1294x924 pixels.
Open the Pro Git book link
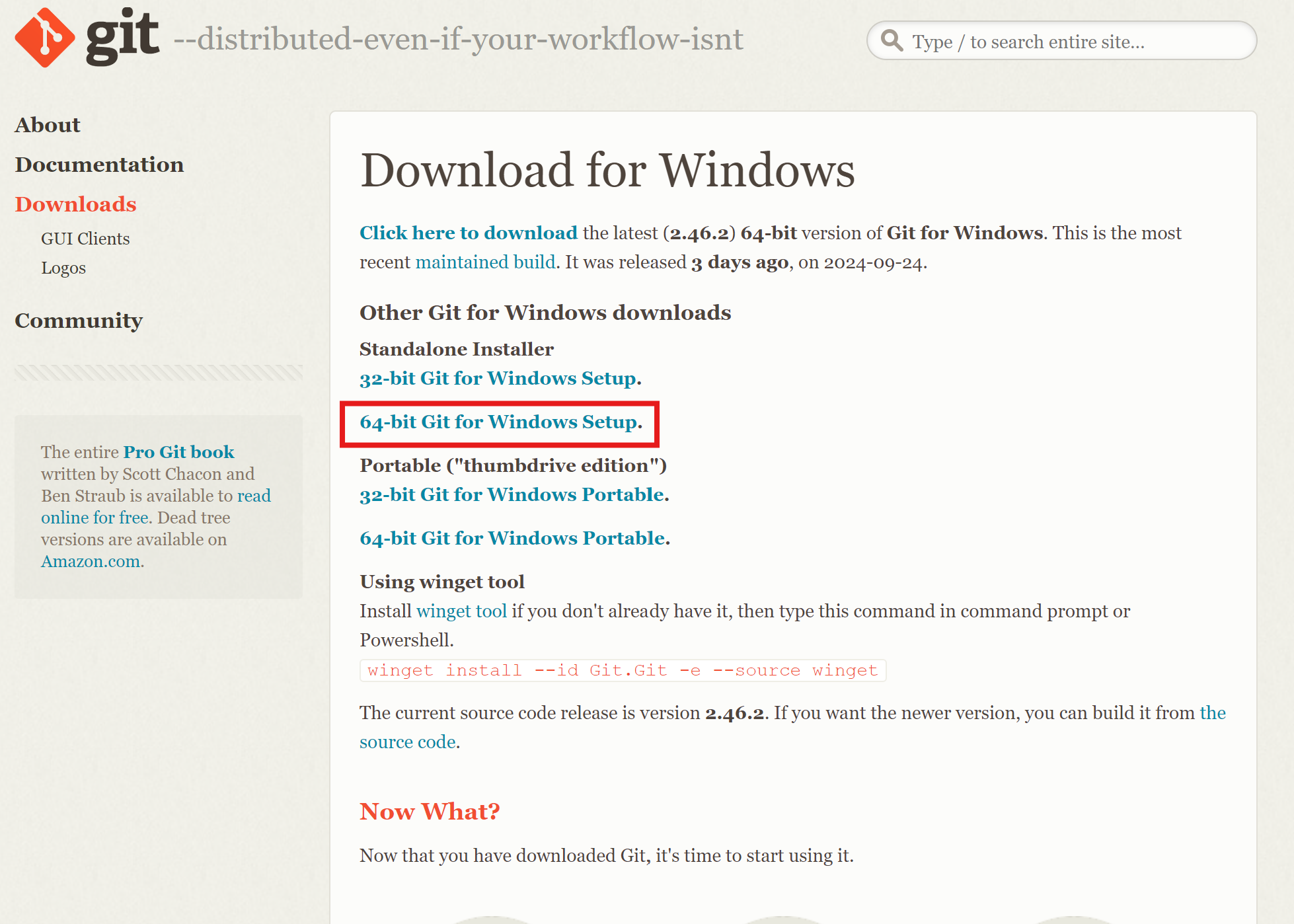coord(178,452)
